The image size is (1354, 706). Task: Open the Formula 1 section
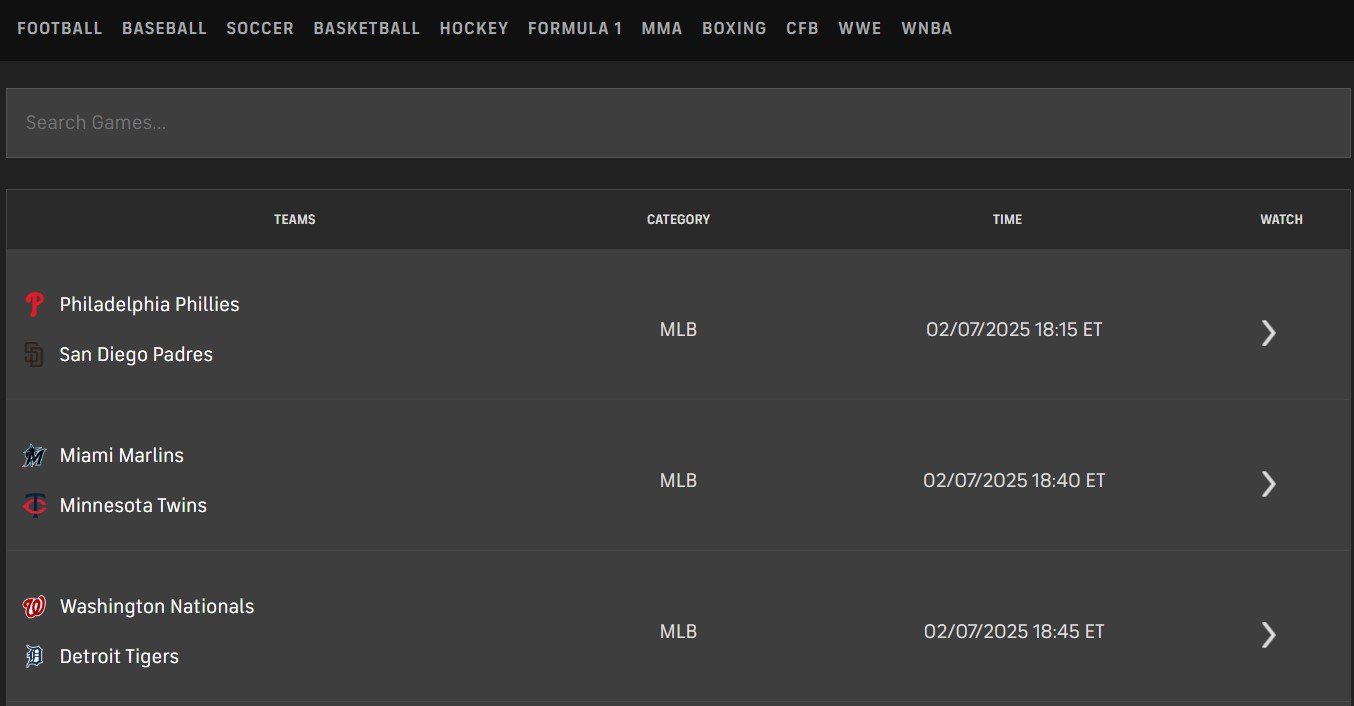[575, 28]
